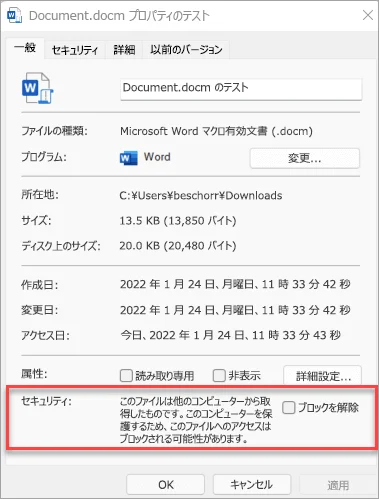Check the 非表示 checkbox

[219, 376]
